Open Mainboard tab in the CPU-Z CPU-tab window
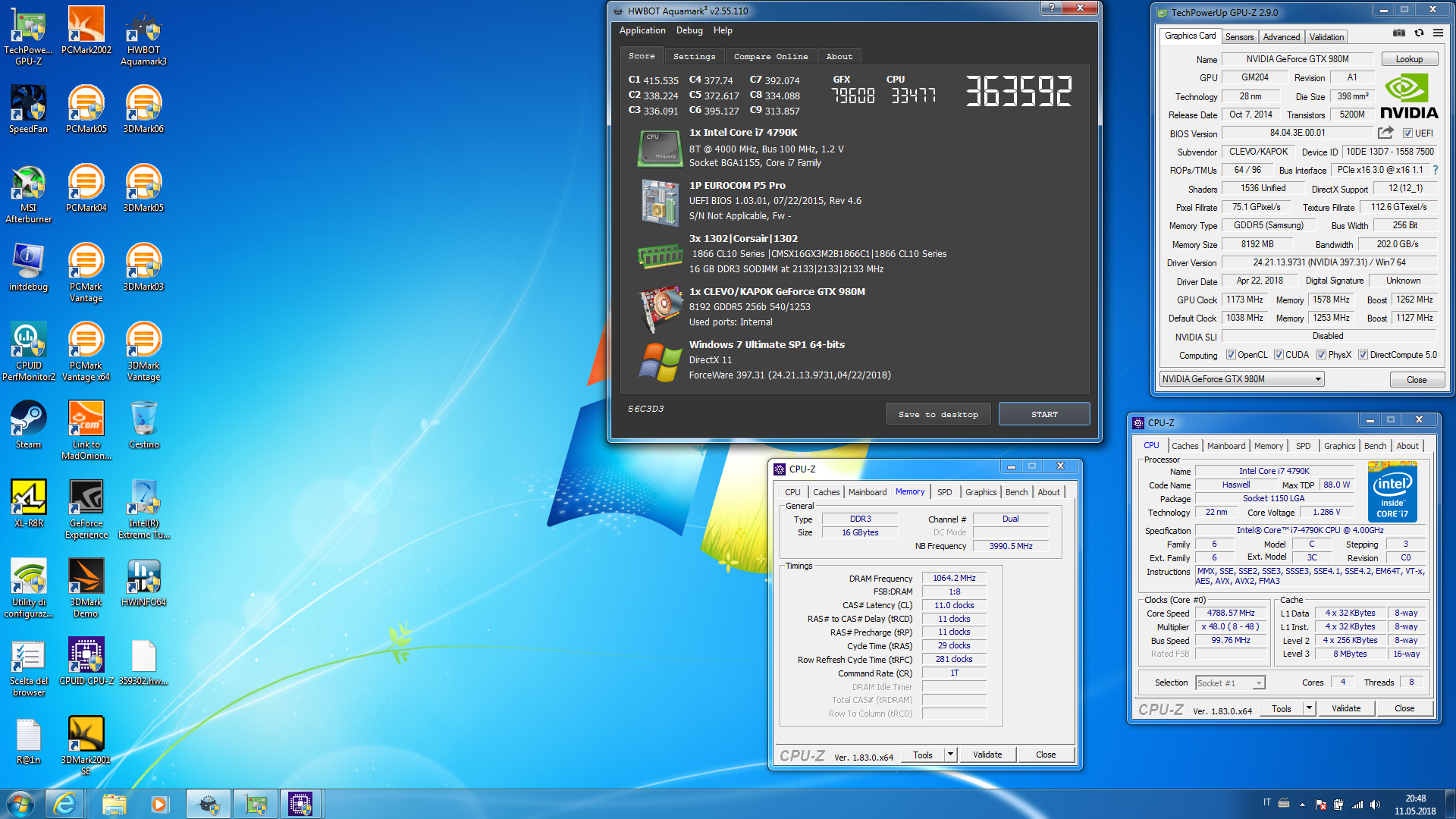The height and width of the screenshot is (819, 1456). [x=1226, y=446]
